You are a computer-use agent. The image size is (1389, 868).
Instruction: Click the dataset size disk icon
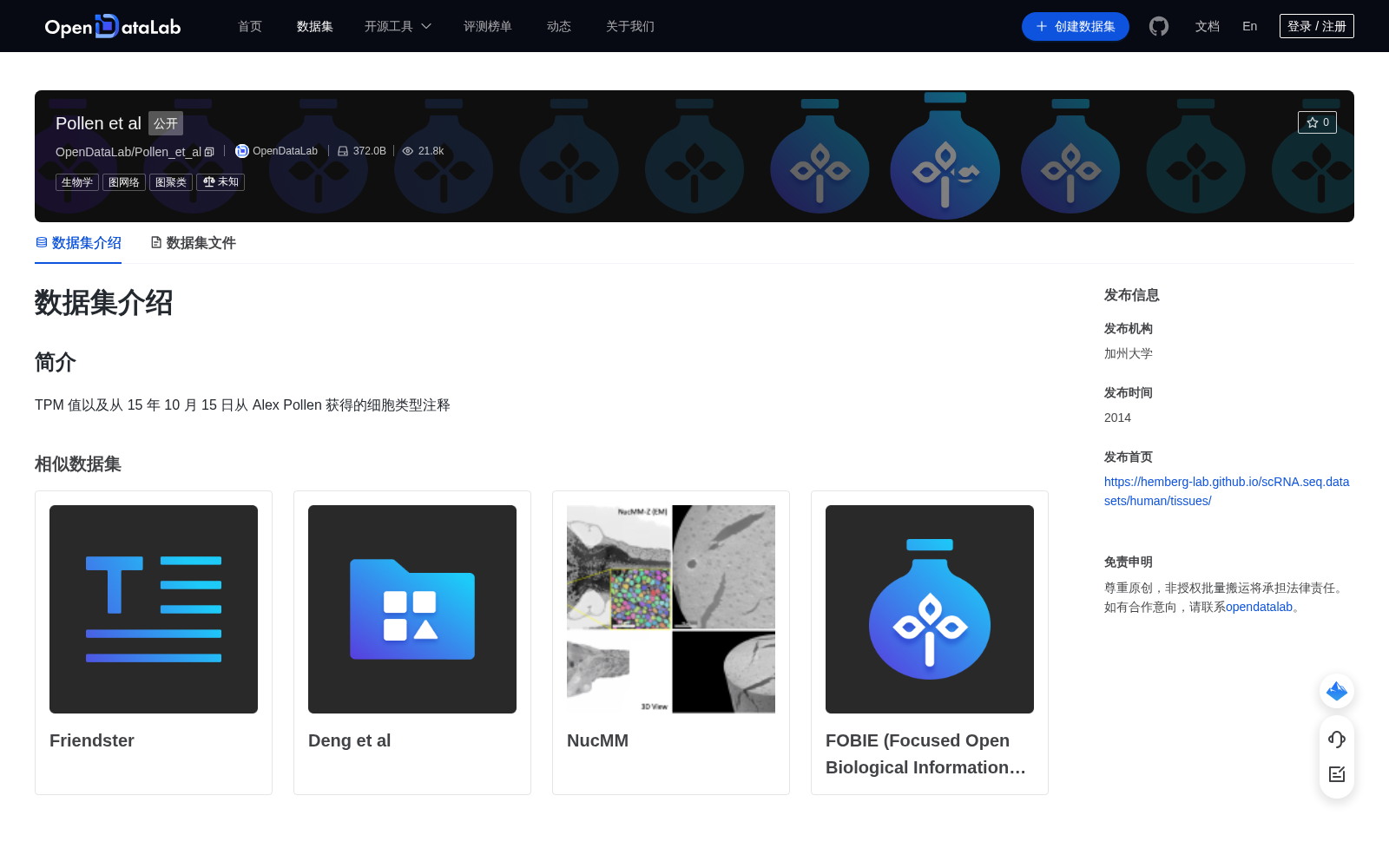point(343,151)
